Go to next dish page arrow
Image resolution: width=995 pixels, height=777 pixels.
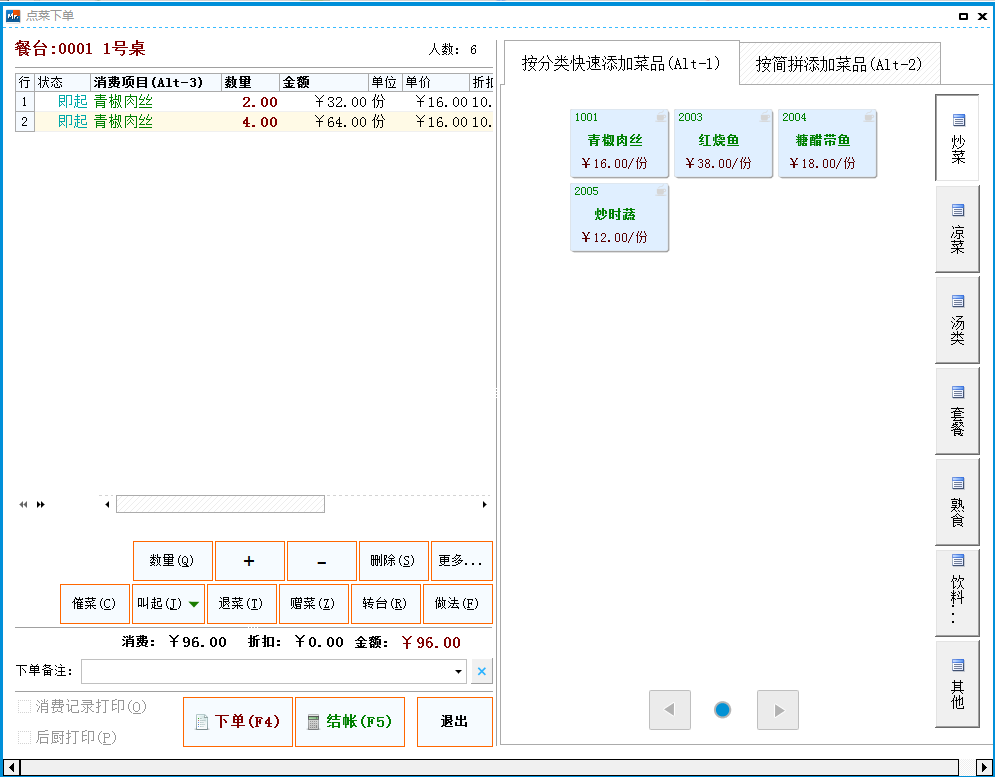(x=778, y=710)
